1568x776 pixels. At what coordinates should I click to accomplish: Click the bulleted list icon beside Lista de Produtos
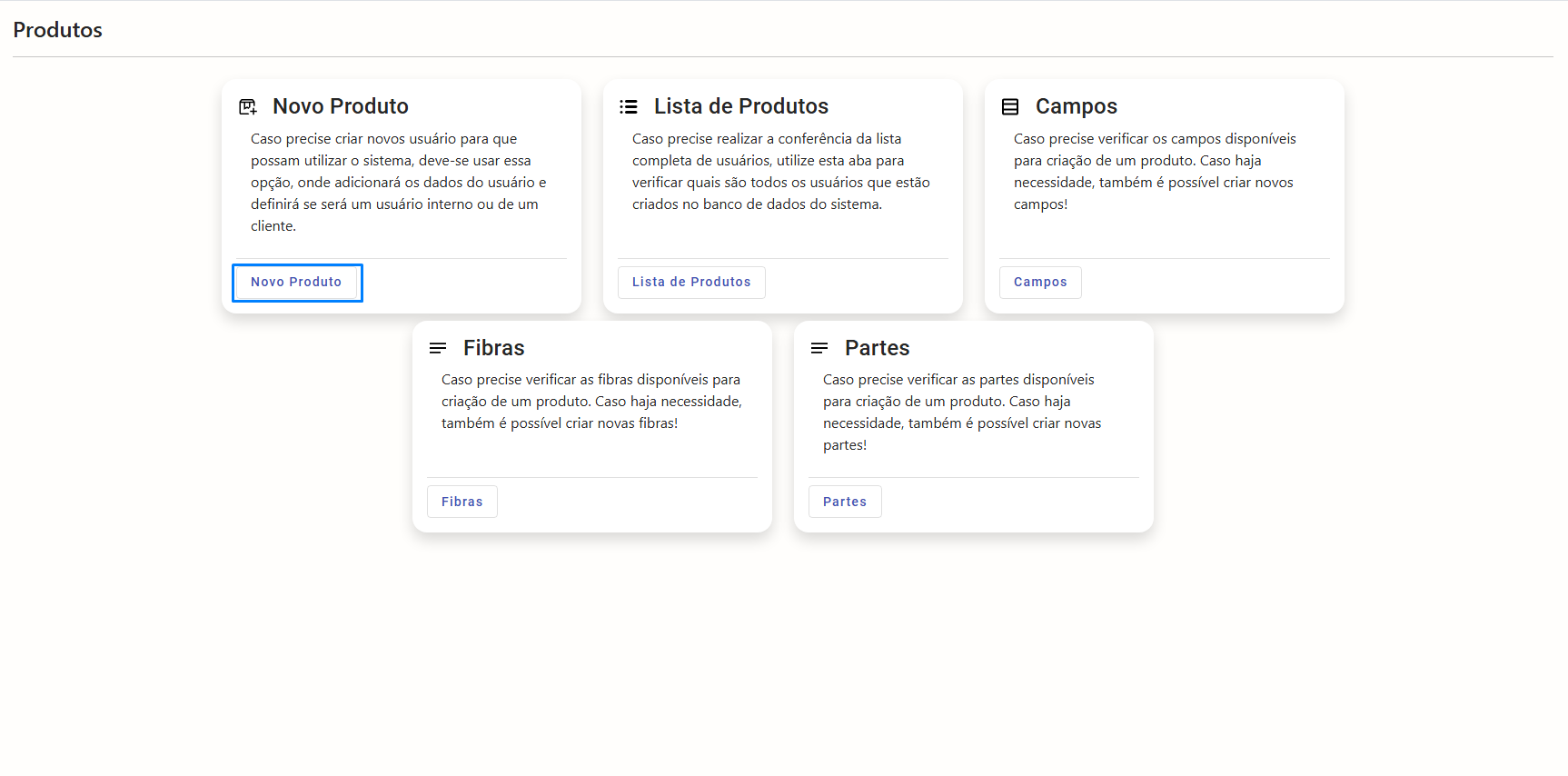pyautogui.click(x=629, y=107)
